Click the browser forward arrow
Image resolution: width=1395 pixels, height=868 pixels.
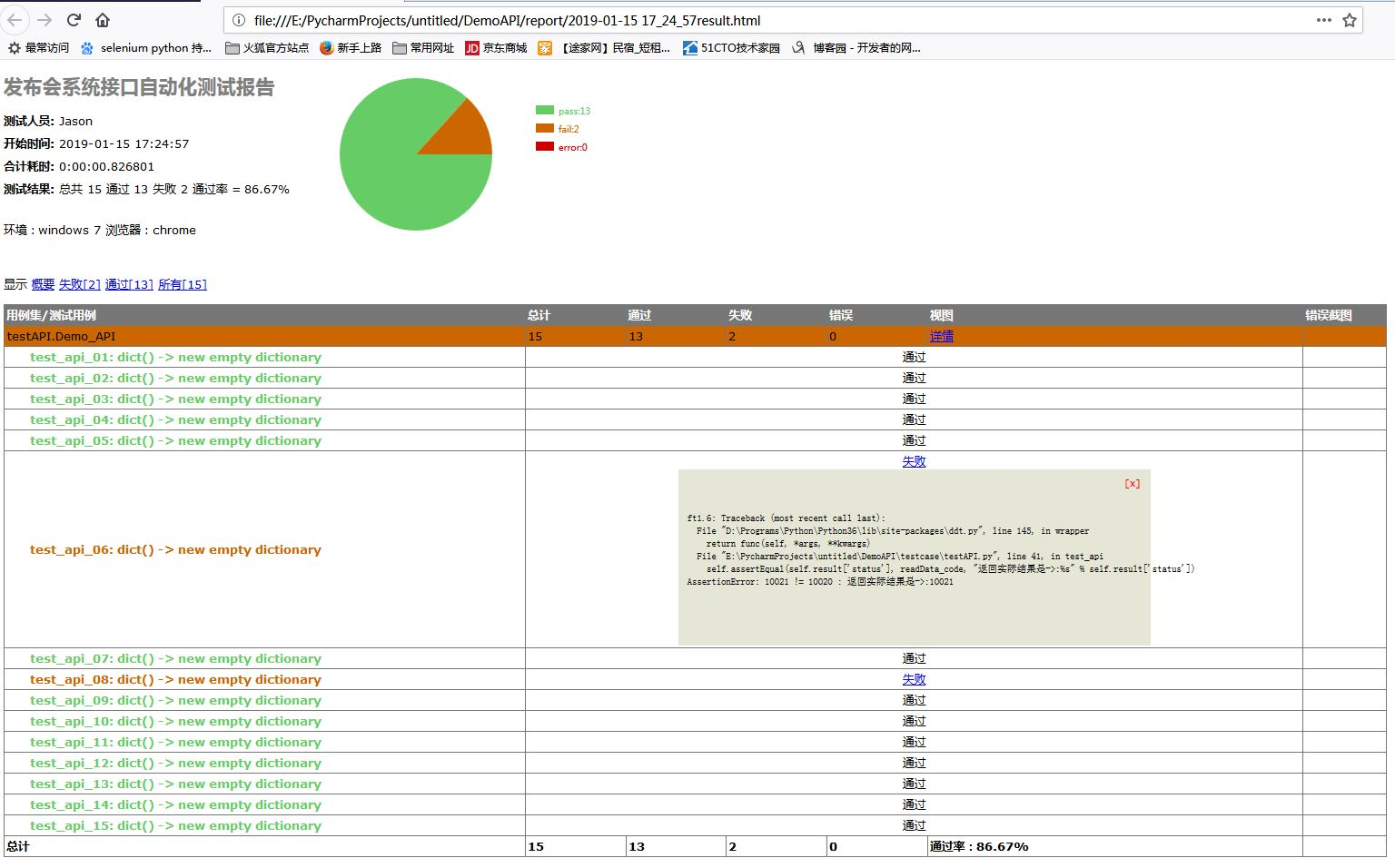coord(45,20)
